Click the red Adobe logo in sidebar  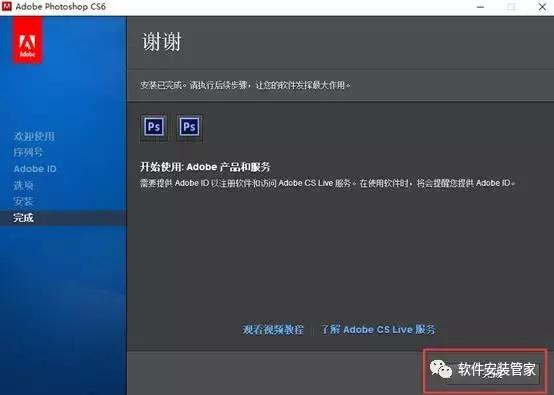28,41
